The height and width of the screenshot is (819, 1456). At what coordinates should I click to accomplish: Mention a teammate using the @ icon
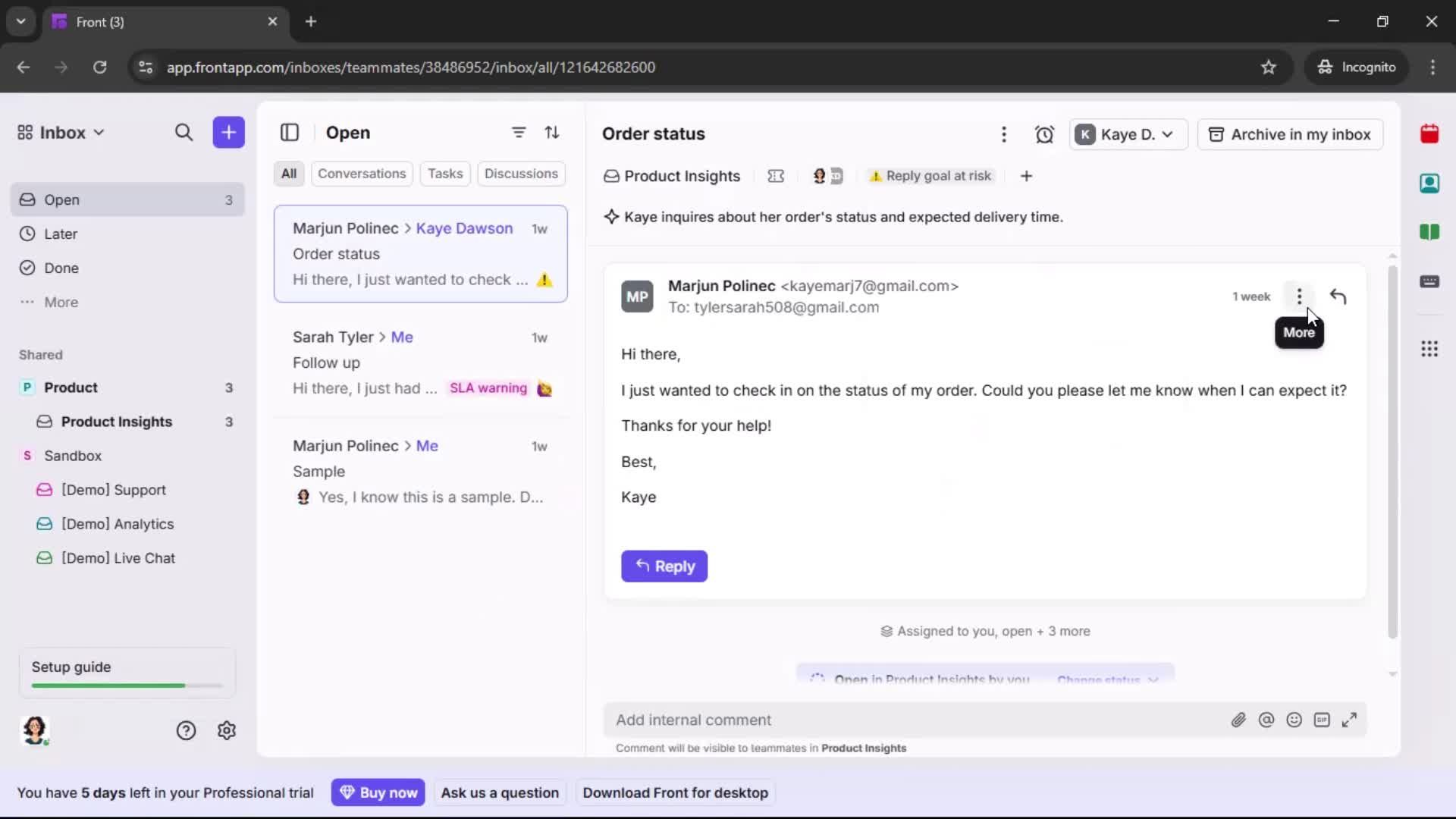point(1267,720)
